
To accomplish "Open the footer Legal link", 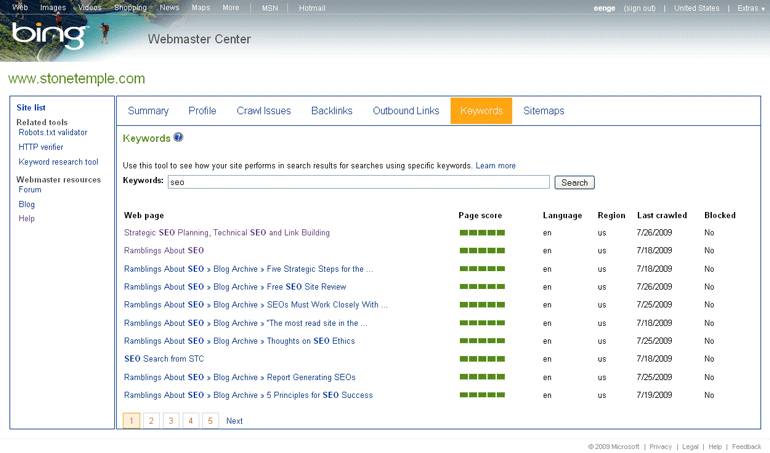I will coord(690,447).
